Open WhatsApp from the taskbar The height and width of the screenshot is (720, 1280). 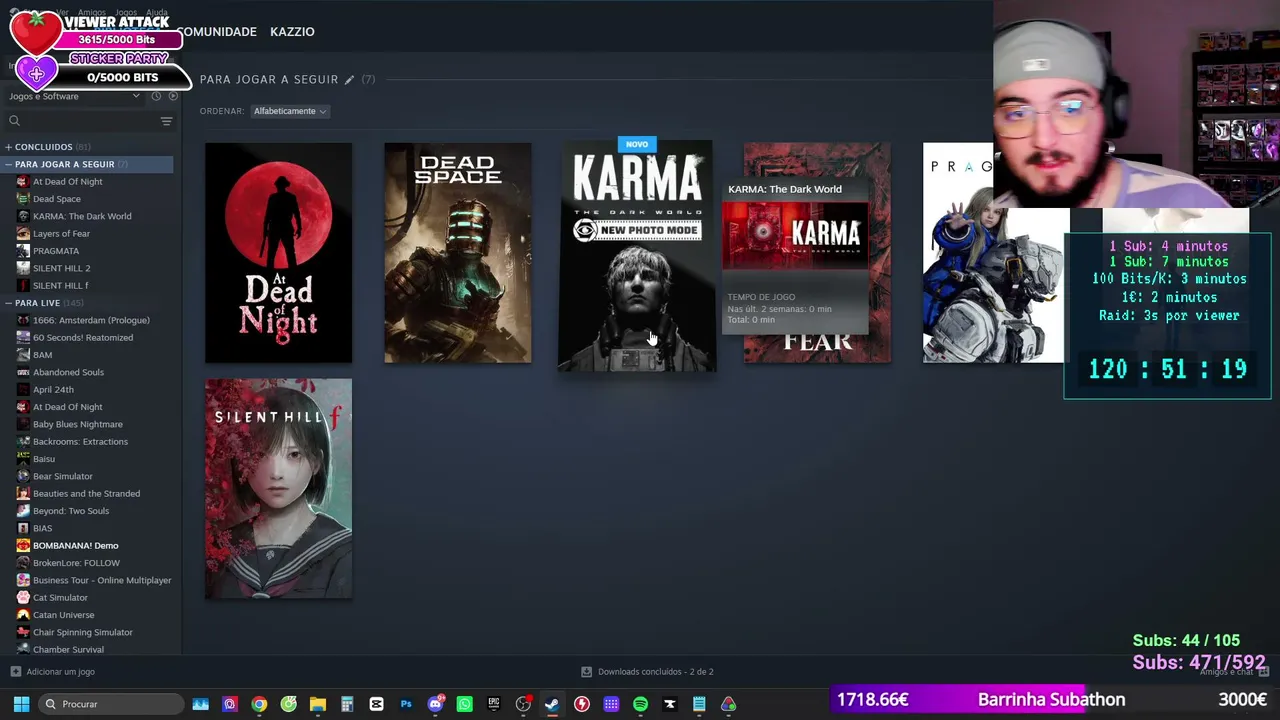(464, 704)
